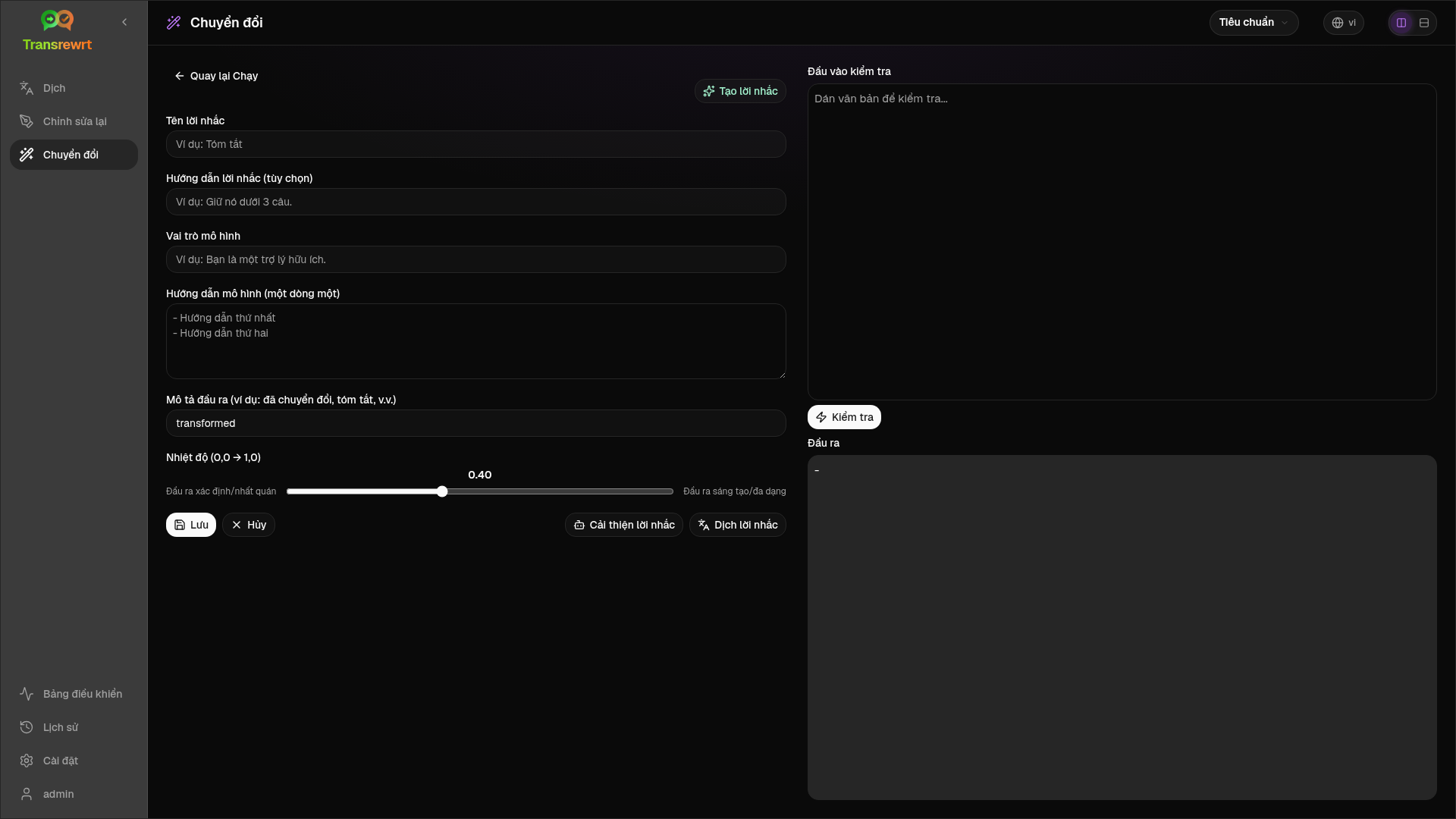
Task: Click the 'Đầu ra sáng tạo/đa dạng' label
Action: coord(735,491)
